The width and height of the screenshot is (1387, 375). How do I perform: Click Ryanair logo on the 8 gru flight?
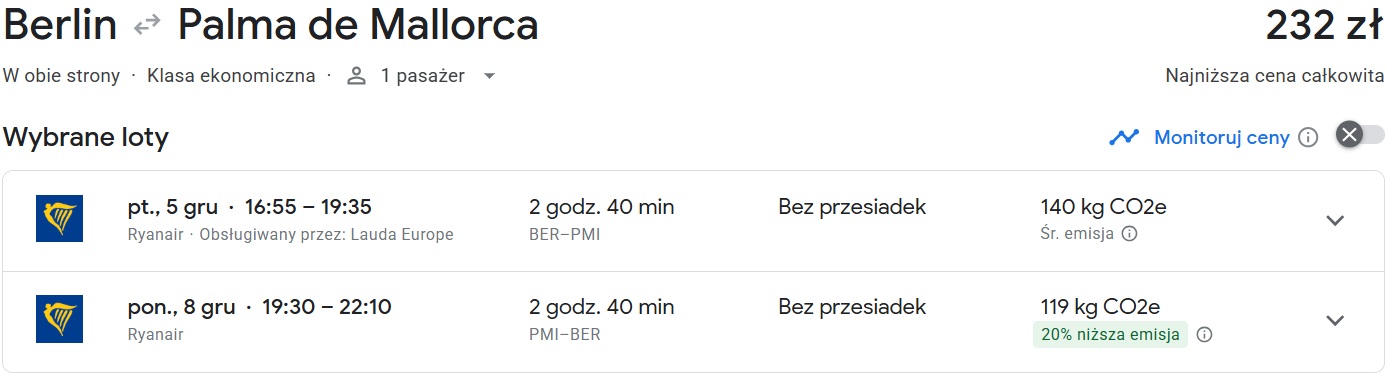(x=59, y=319)
